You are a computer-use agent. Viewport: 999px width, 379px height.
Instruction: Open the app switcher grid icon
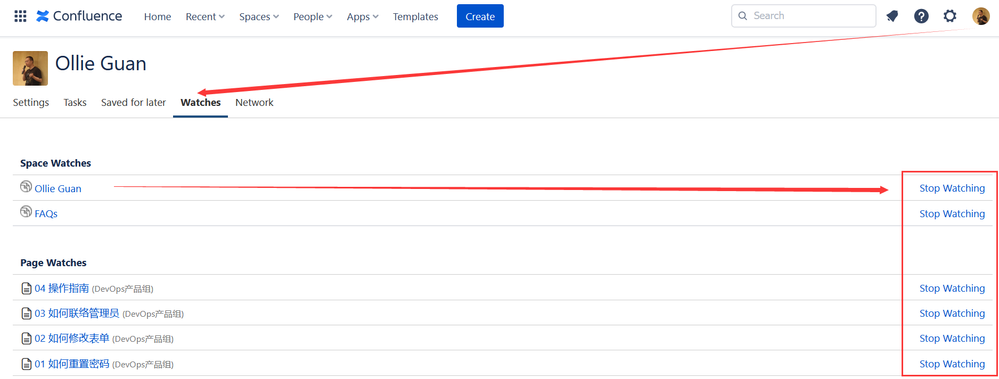[20, 17]
